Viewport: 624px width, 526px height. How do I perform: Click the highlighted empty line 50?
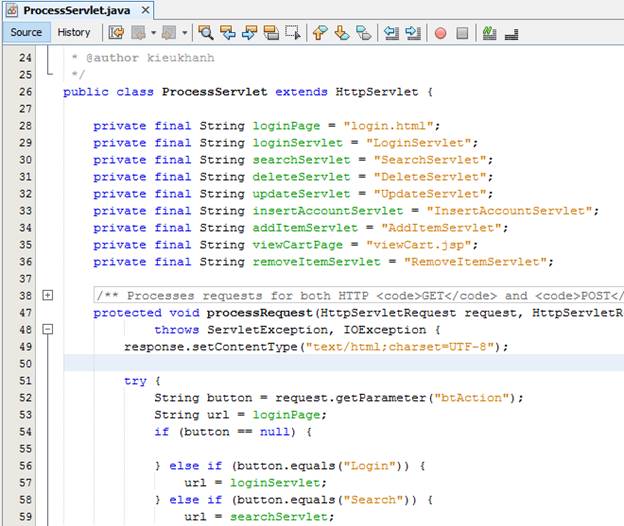click(x=343, y=363)
